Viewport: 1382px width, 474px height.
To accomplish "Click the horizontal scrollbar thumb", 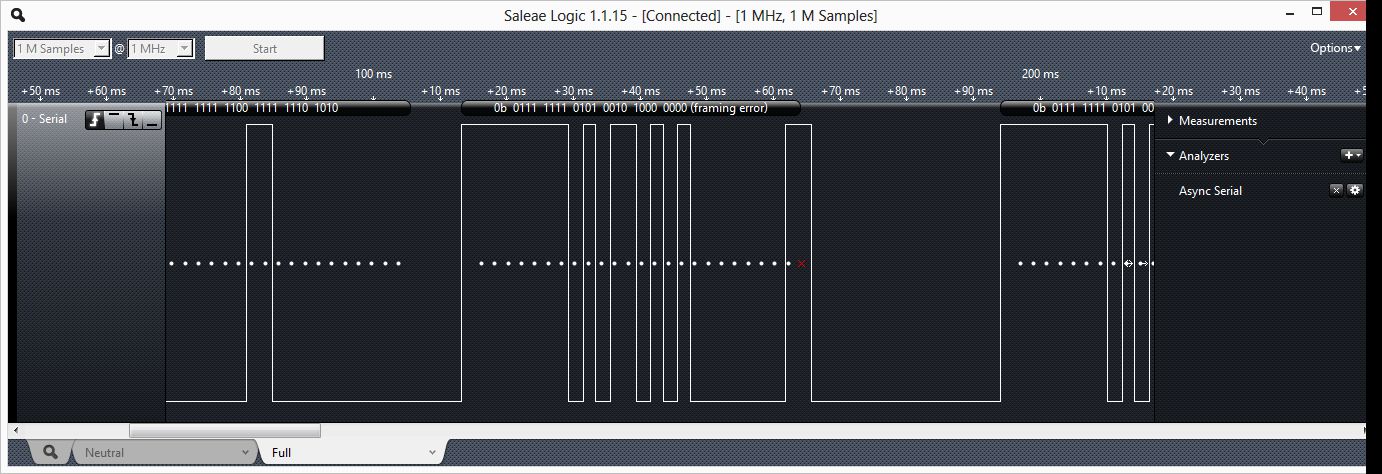I will click(225, 430).
